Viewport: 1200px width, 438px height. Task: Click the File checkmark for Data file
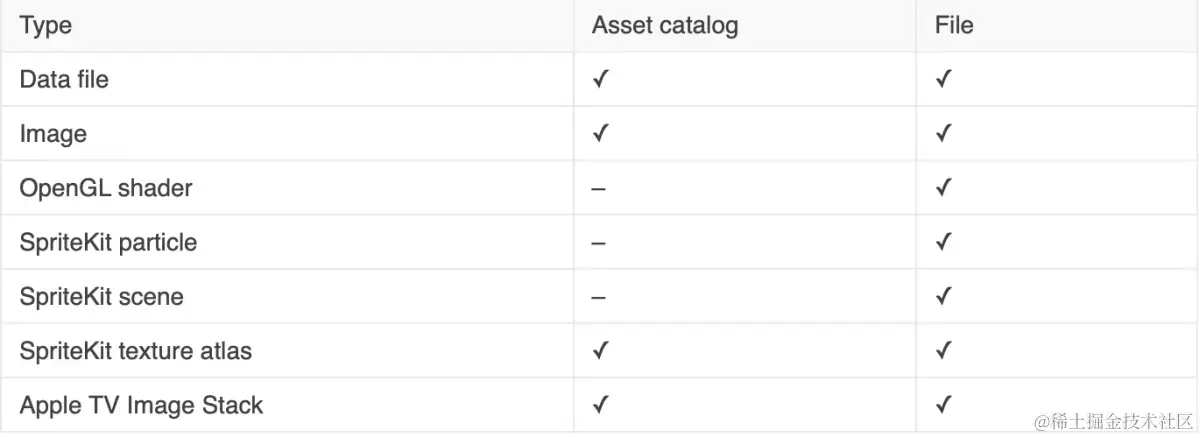(x=943, y=80)
